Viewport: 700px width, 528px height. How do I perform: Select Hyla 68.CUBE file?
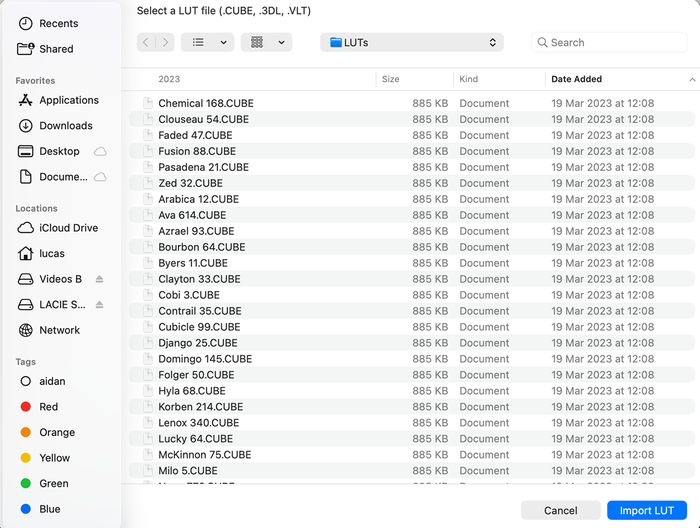click(x=412, y=391)
